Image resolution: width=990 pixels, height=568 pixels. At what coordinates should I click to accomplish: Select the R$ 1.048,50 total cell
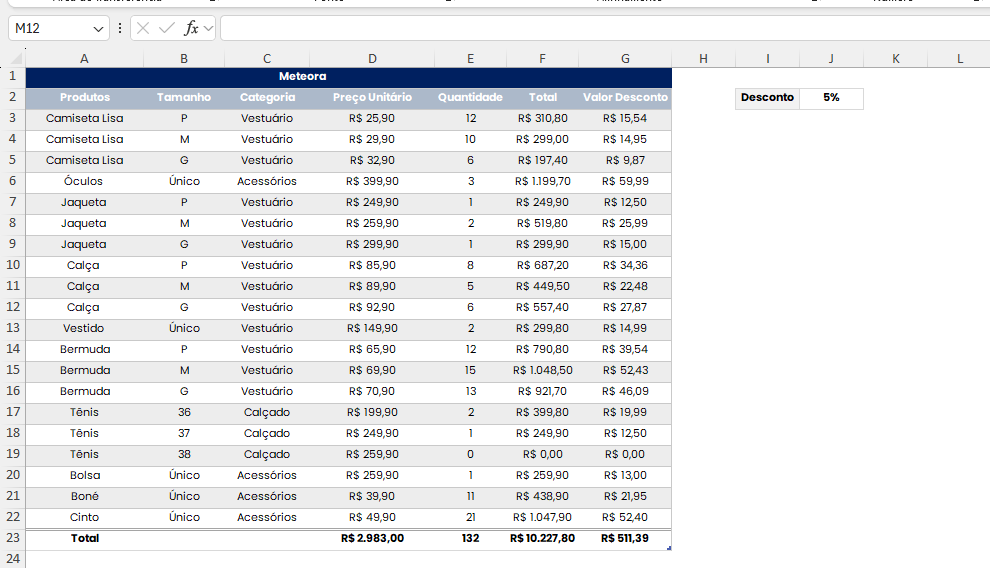[542, 370]
